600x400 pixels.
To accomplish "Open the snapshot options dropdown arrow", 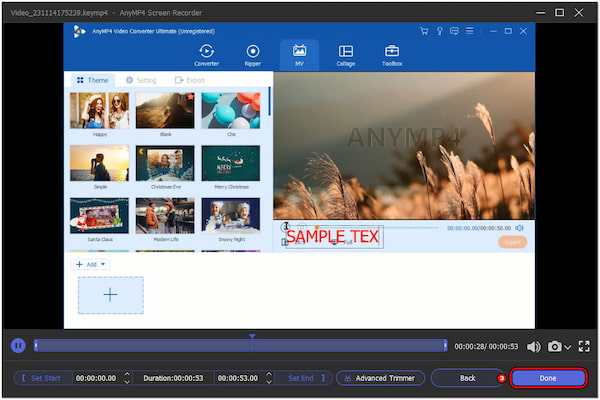I will click(x=568, y=347).
